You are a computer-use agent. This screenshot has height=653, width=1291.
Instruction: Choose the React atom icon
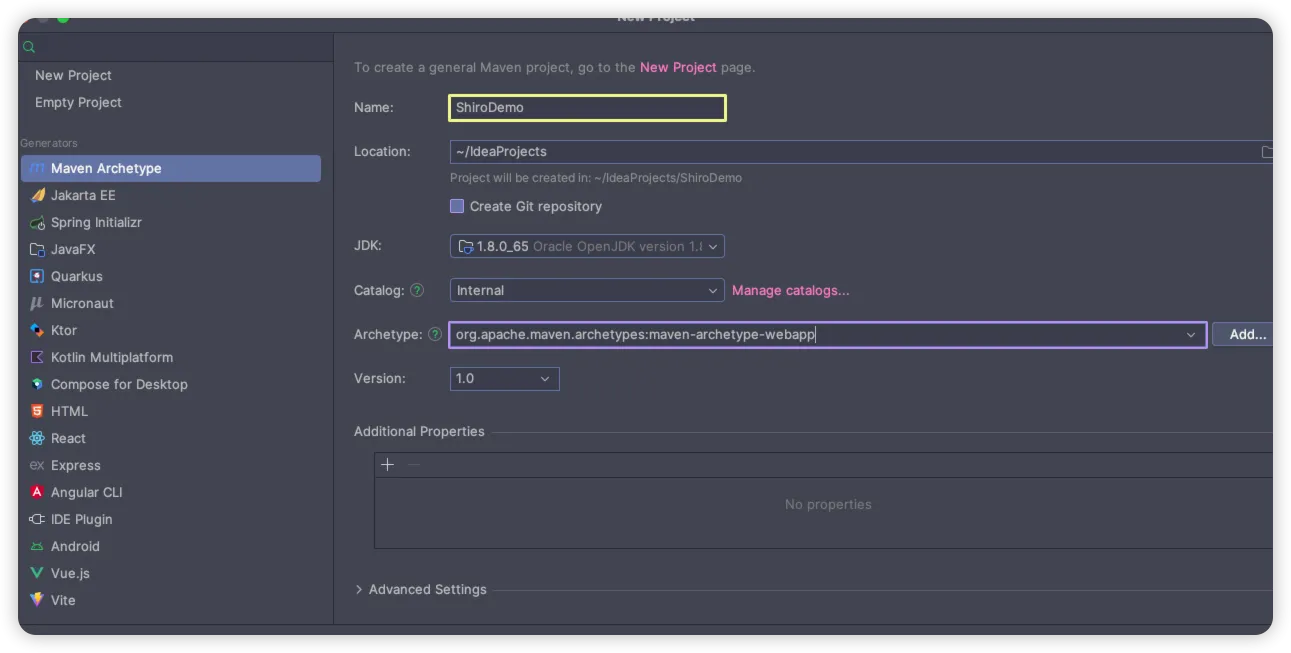[x=37, y=439]
